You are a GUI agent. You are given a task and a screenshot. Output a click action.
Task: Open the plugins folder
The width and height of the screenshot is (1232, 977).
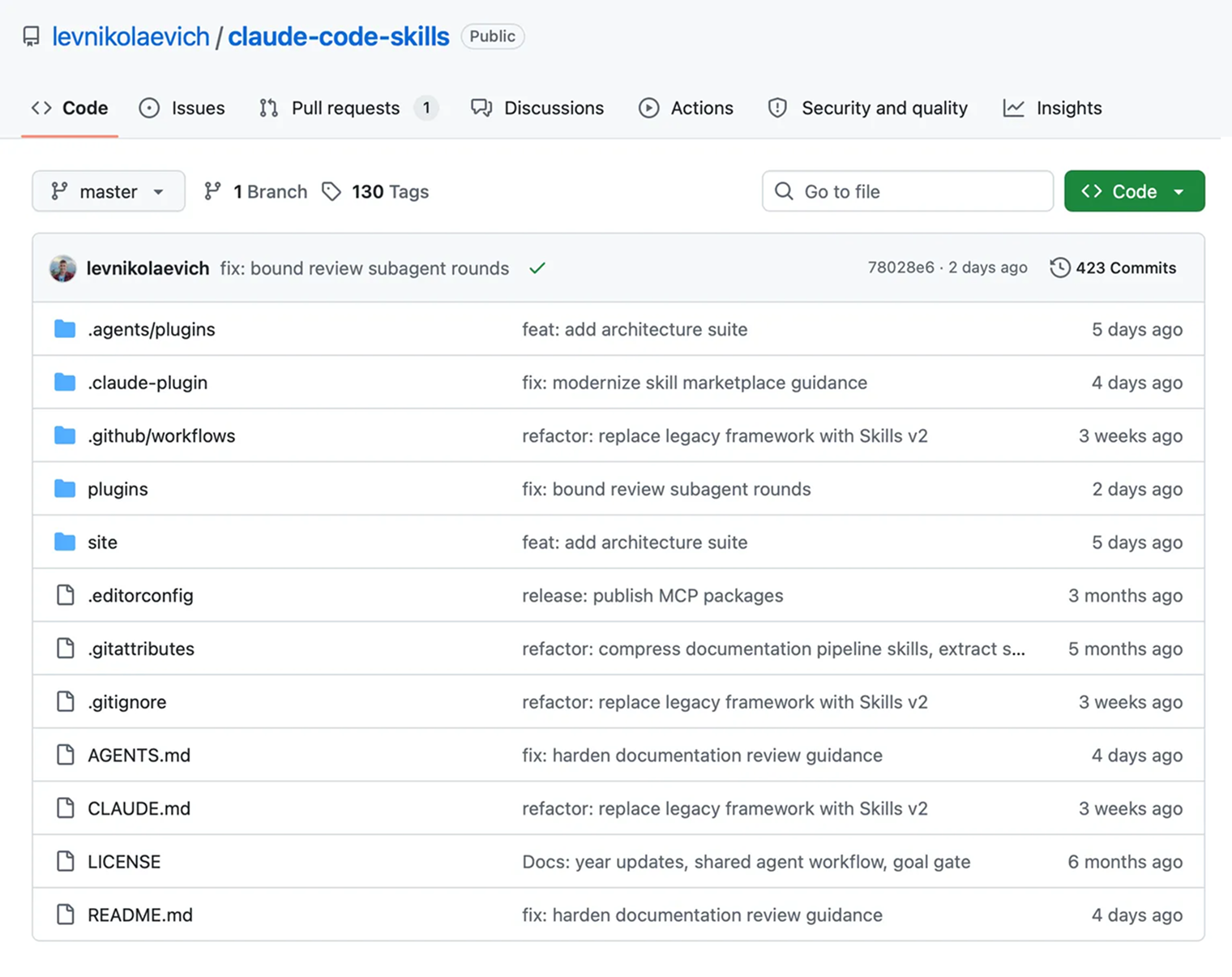click(118, 489)
